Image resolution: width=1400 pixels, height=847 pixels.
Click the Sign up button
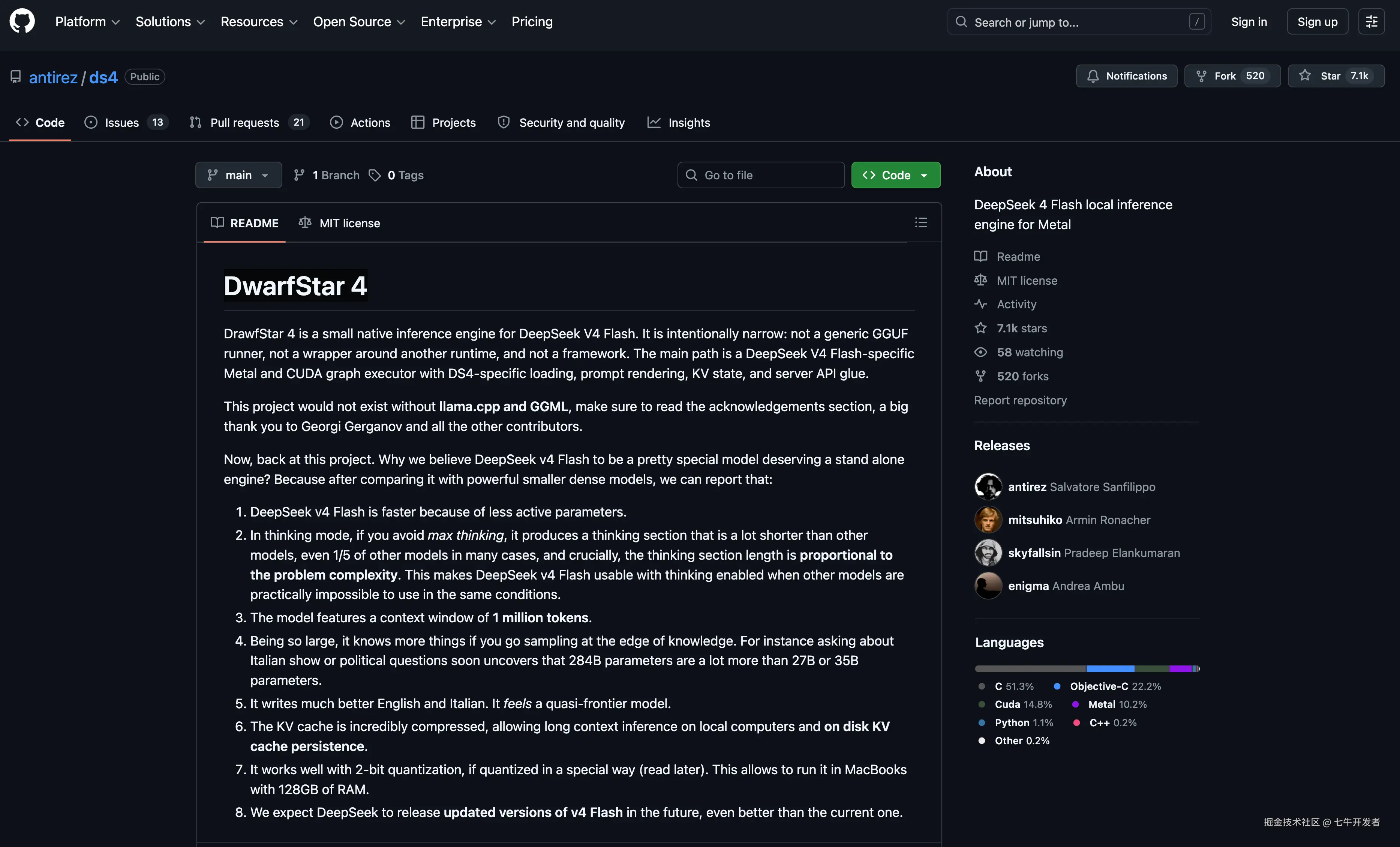[x=1317, y=22]
